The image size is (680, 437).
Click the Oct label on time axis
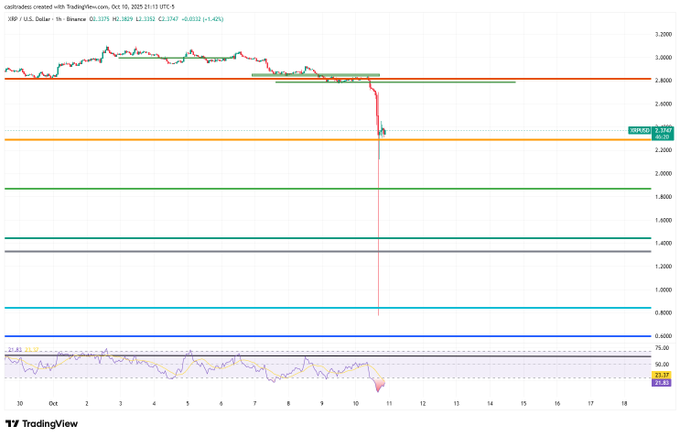click(53, 403)
